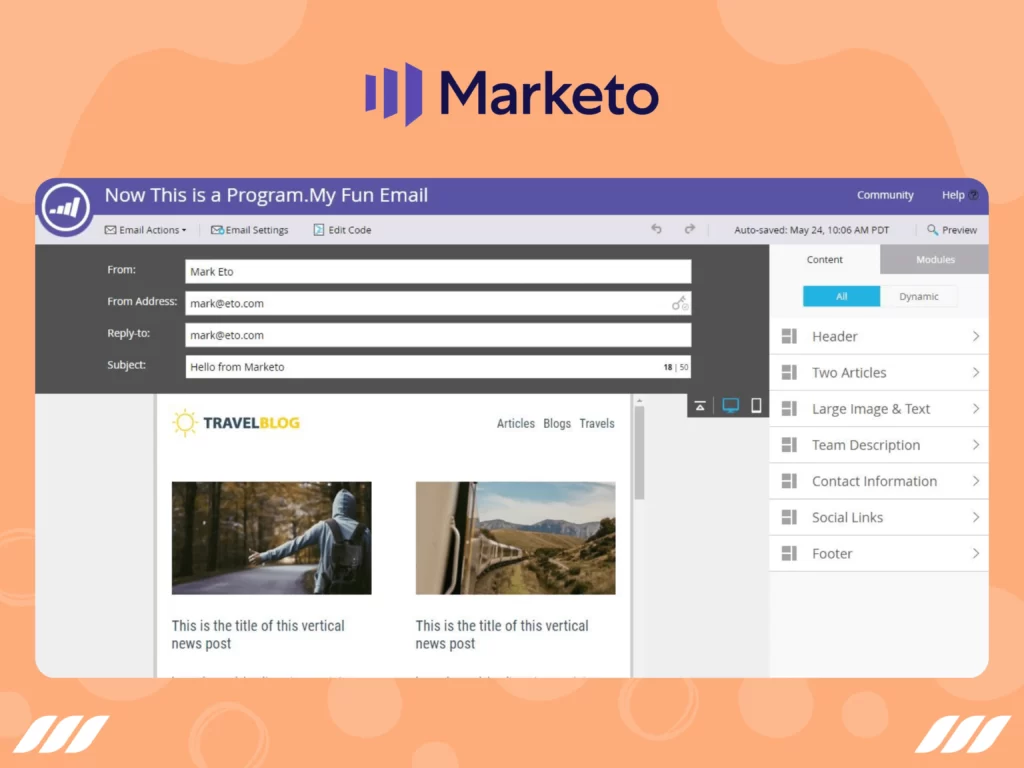Image resolution: width=1024 pixels, height=768 pixels.
Task: Click the token key icon in From Address
Action: (x=680, y=303)
